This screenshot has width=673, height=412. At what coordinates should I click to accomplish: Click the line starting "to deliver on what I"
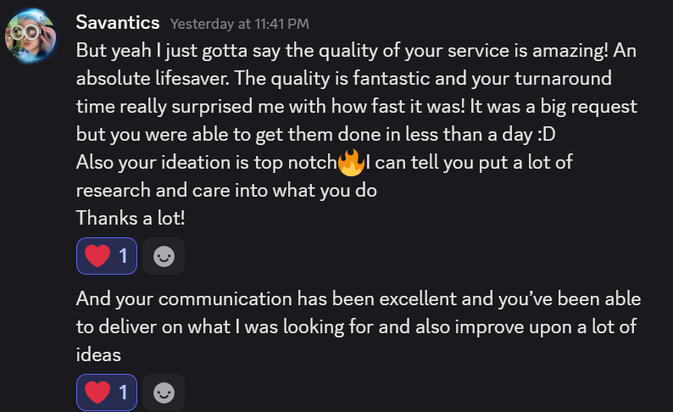coord(356,327)
